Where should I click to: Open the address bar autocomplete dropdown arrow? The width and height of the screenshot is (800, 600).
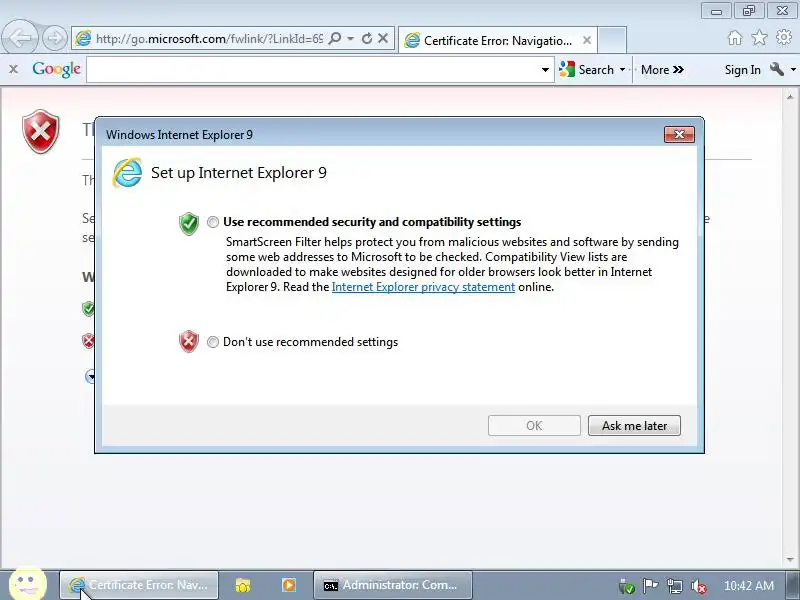(351, 39)
